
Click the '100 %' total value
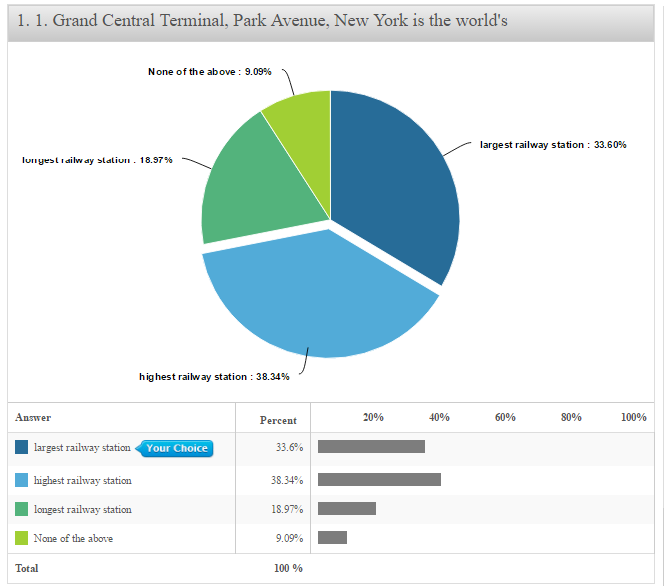click(x=288, y=568)
